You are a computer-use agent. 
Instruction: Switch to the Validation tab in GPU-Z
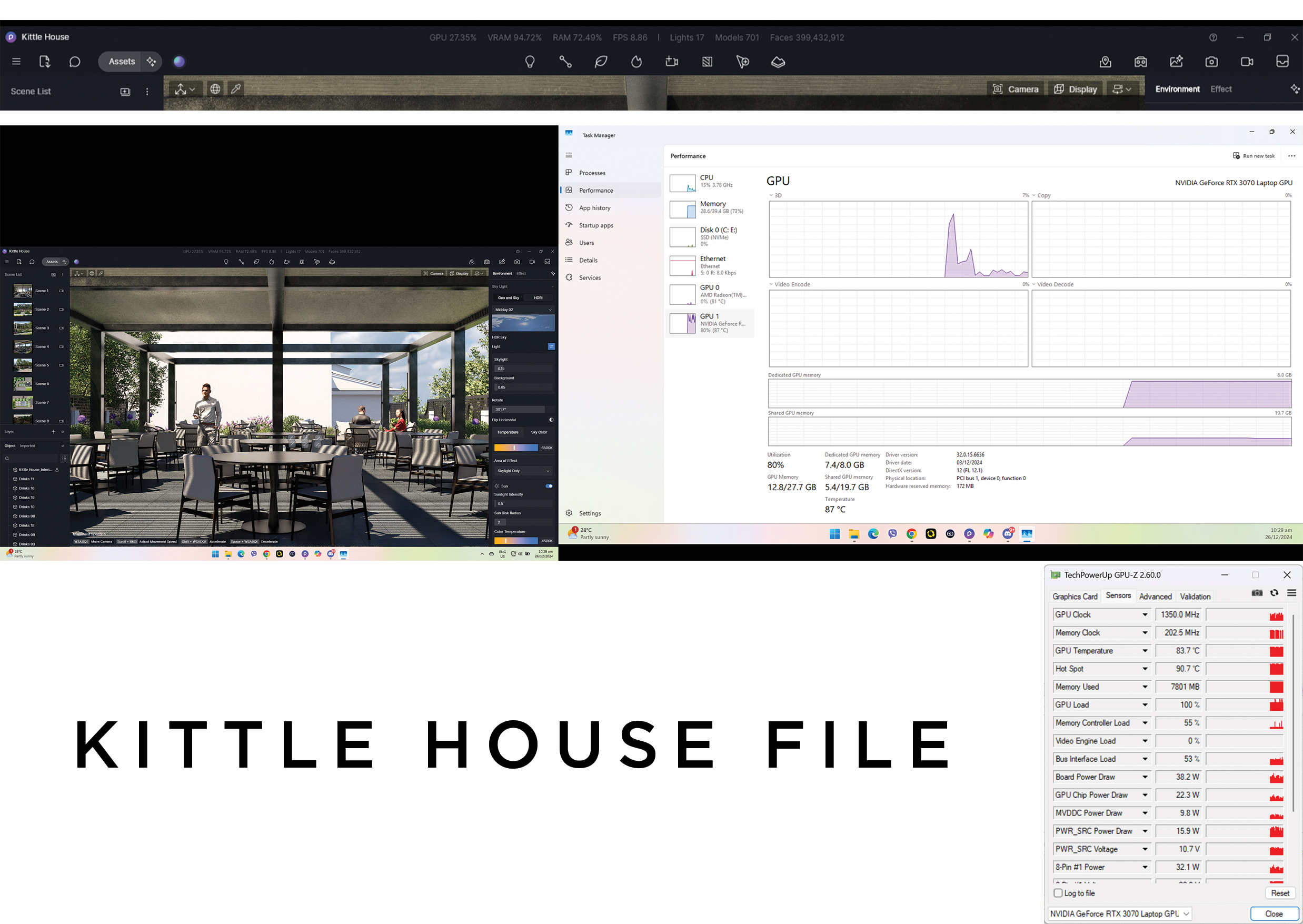(1195, 597)
